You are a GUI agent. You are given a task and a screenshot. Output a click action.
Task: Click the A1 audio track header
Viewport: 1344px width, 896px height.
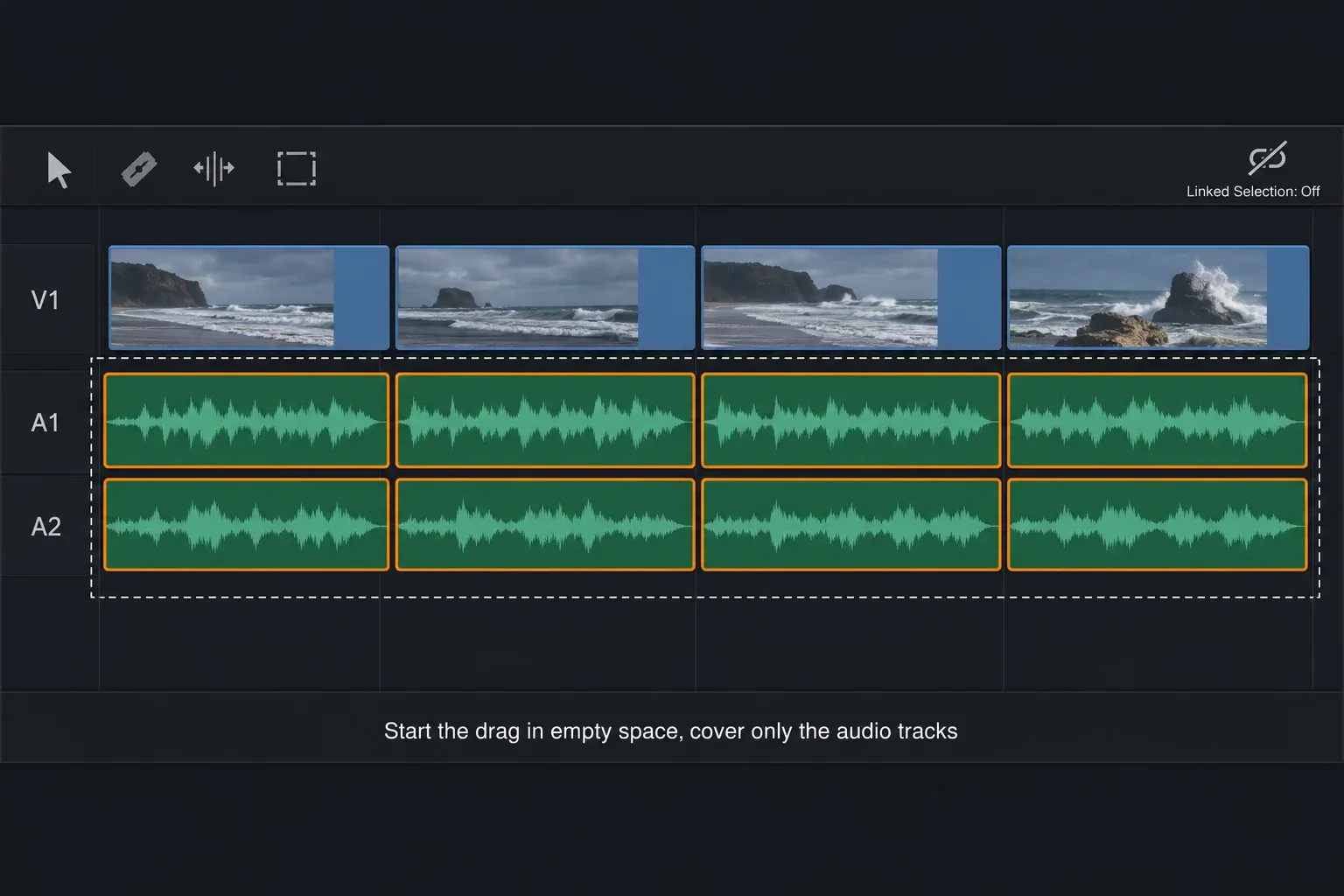click(x=49, y=423)
